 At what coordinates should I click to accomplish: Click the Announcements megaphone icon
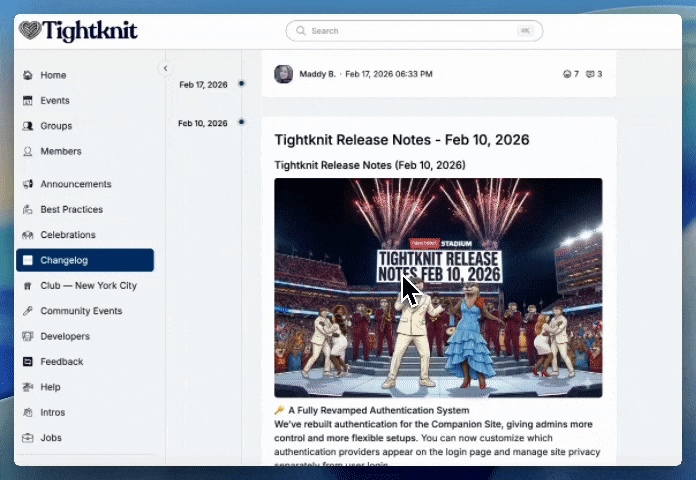(28, 184)
